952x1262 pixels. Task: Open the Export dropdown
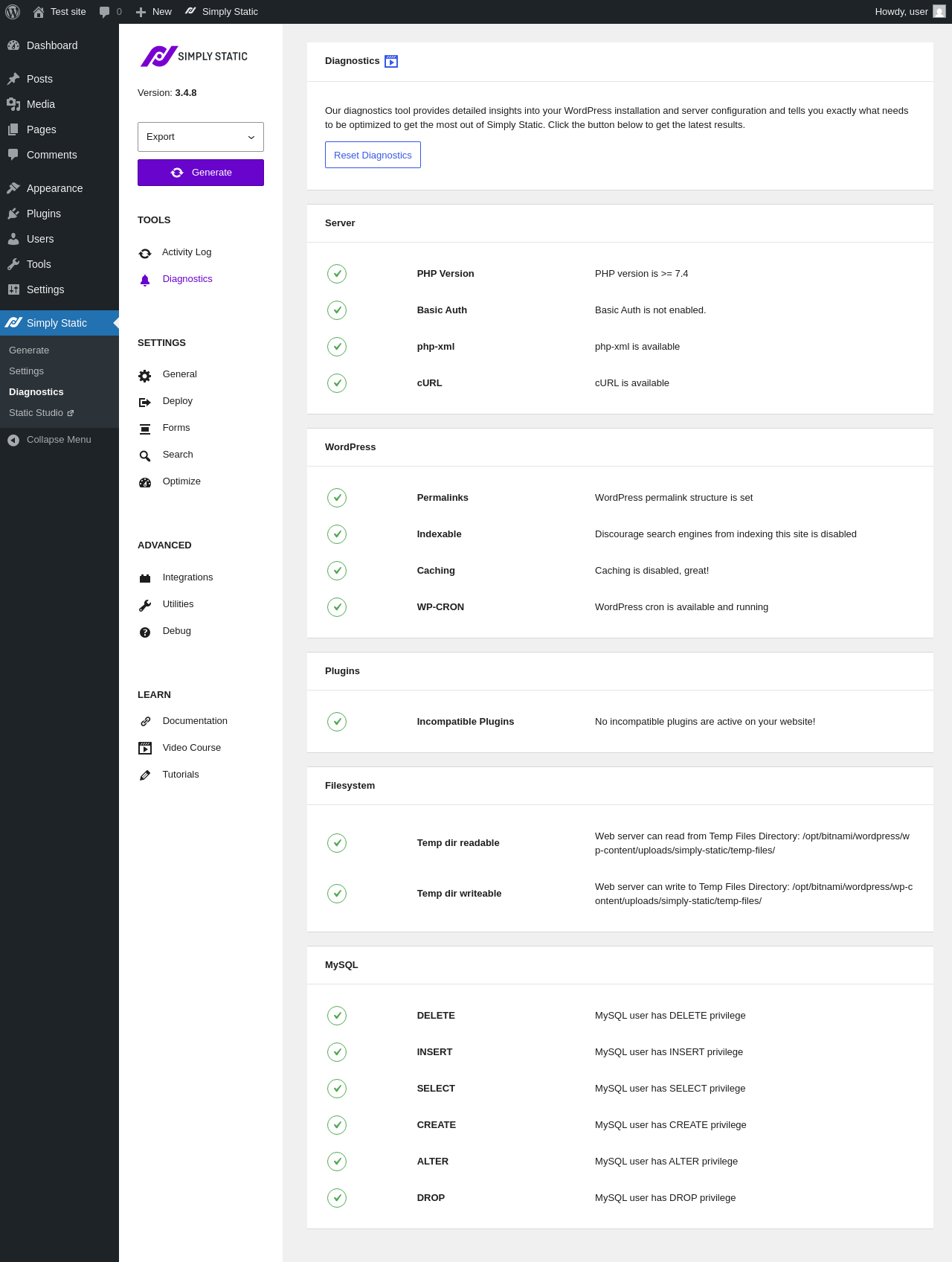click(x=201, y=137)
